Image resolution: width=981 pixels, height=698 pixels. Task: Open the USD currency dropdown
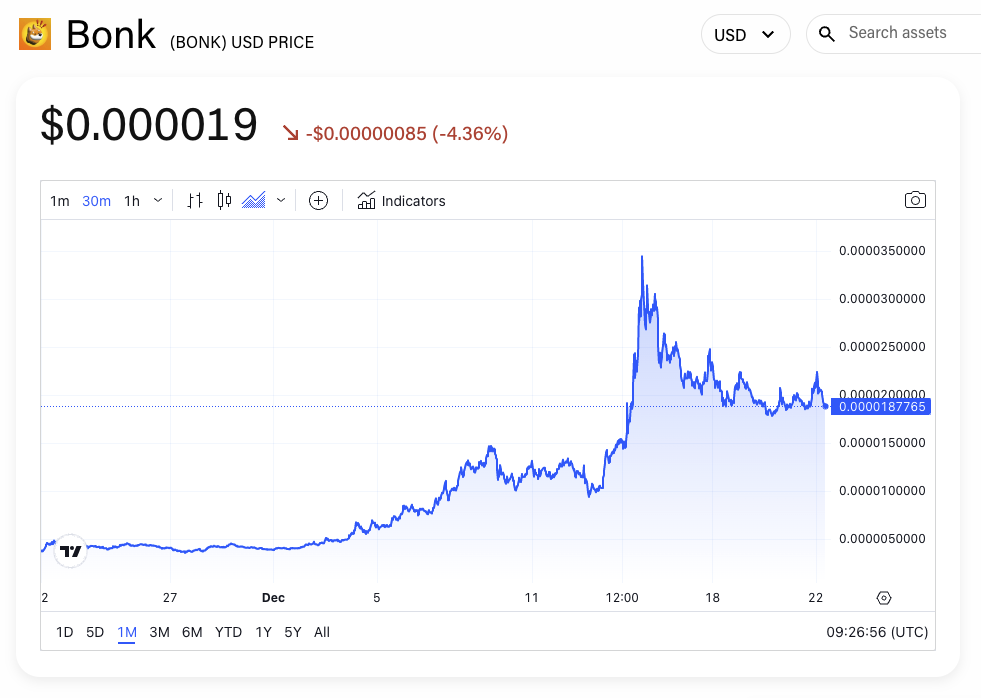pyautogui.click(x=745, y=34)
